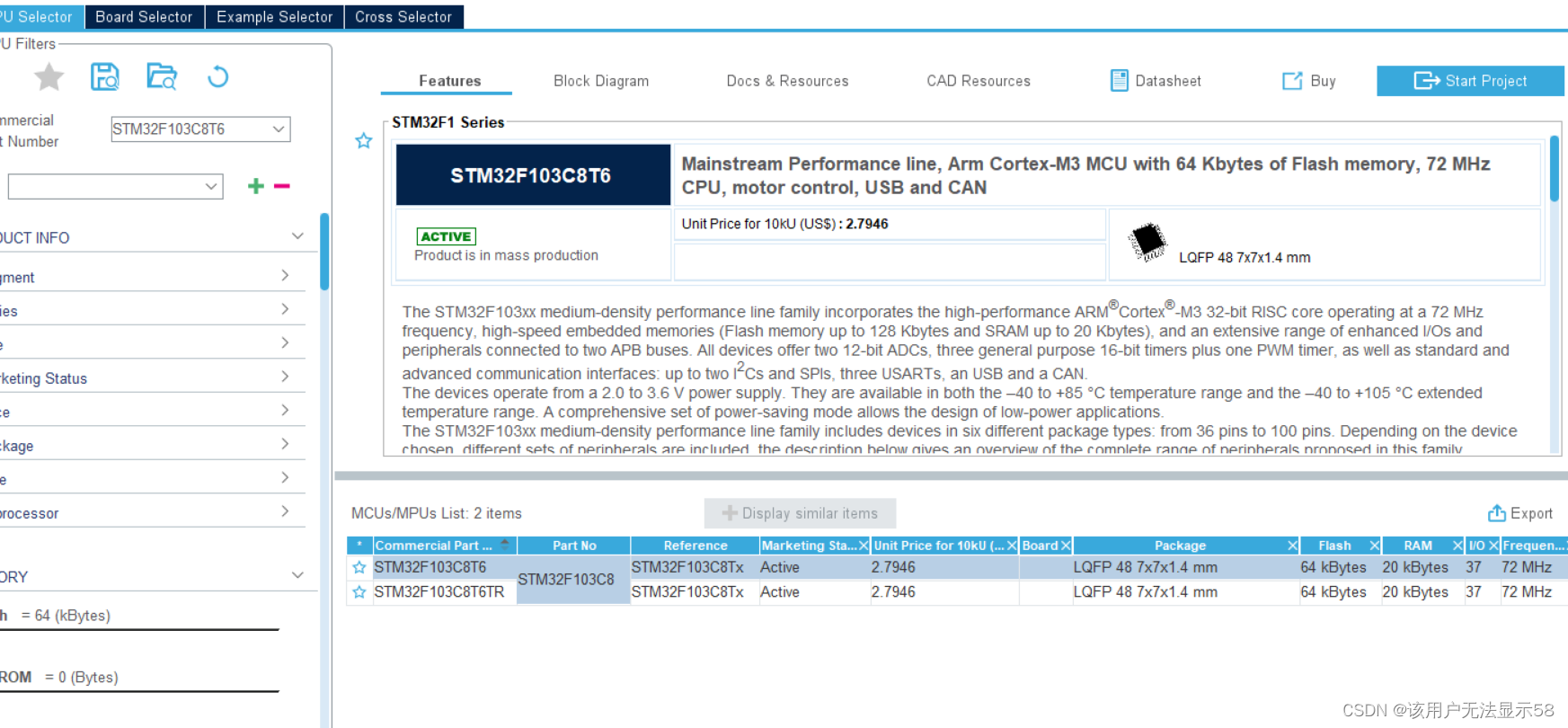The height and width of the screenshot is (728, 1568).
Task: Click the description panel vertical scrollbar
Action: 1554,169
